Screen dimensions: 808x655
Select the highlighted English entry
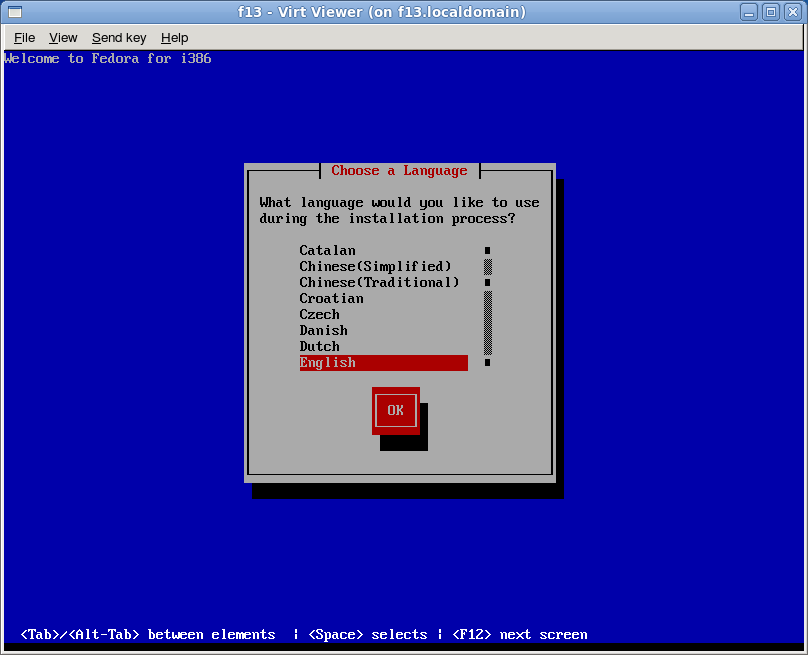point(383,363)
